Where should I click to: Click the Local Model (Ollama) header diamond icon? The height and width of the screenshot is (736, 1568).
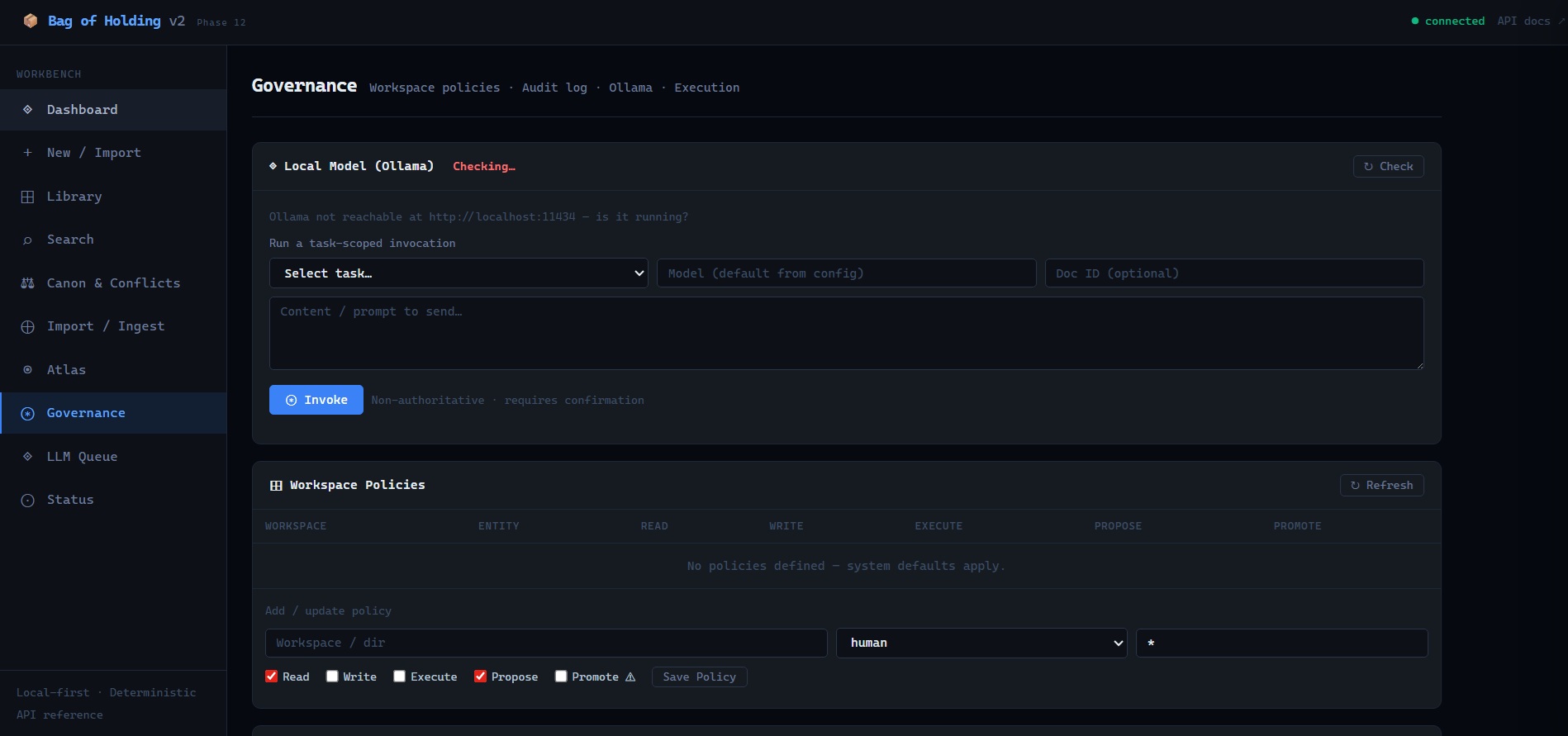pyautogui.click(x=273, y=166)
